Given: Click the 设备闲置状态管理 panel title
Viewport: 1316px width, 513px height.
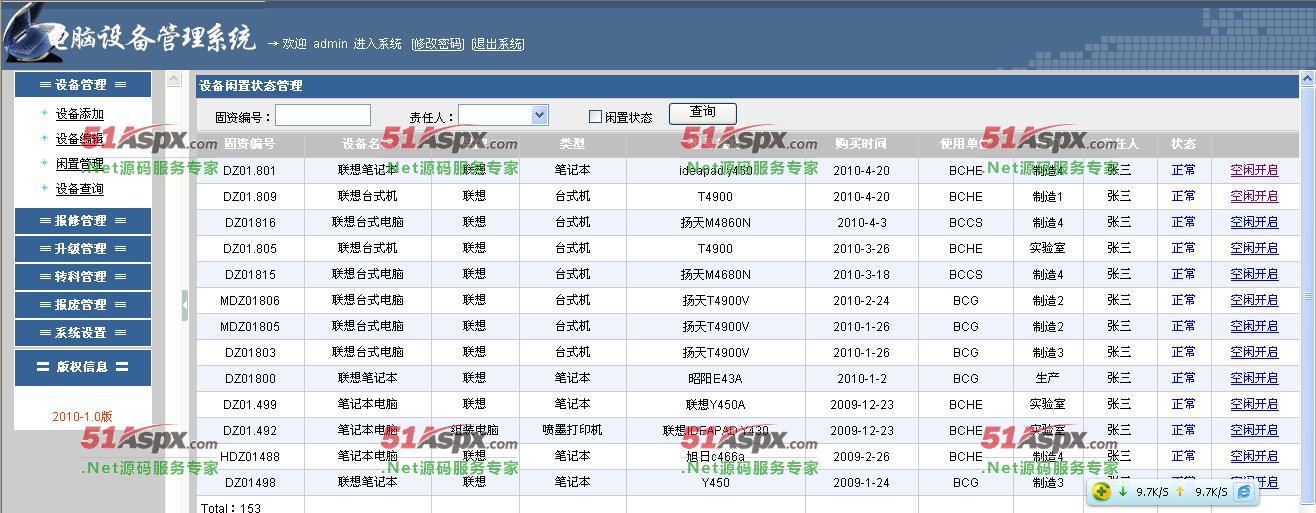Looking at the screenshot, I should 251,86.
